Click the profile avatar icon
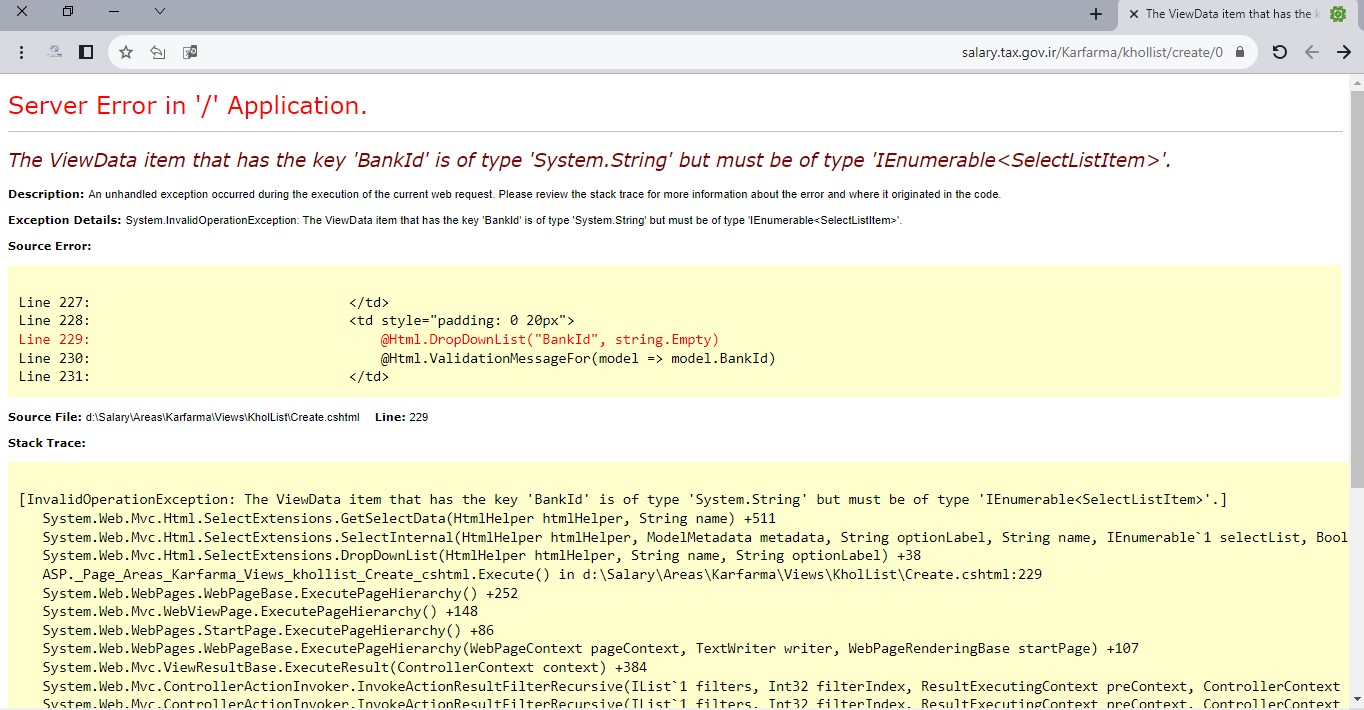This screenshot has width=1364, height=710. coord(55,52)
